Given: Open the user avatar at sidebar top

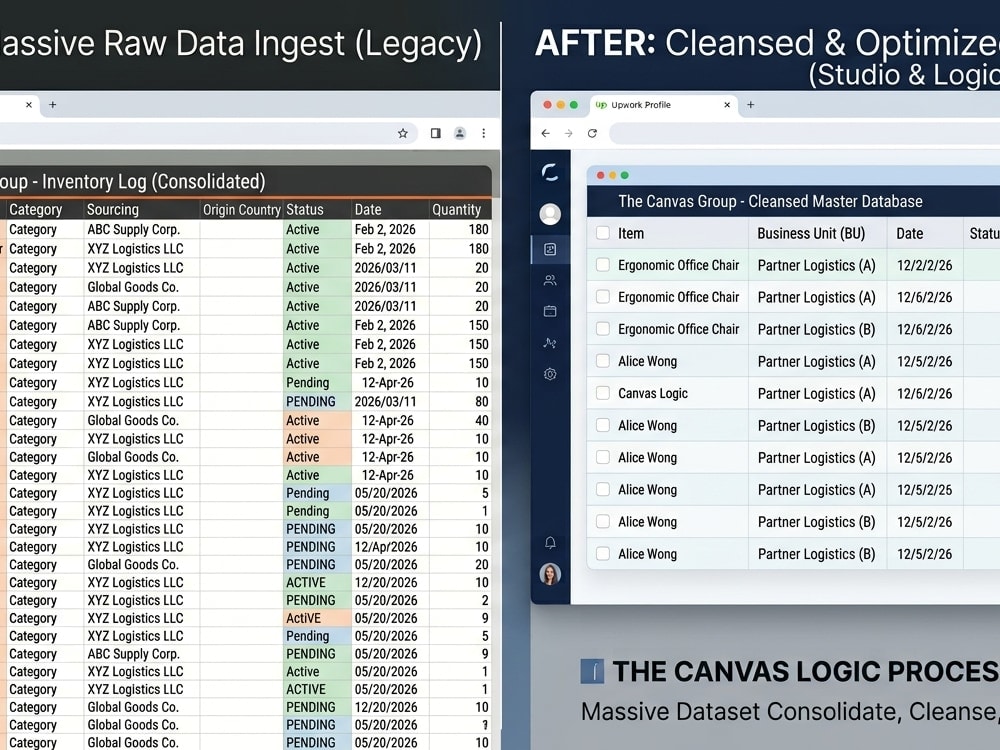Looking at the screenshot, I should click(550, 214).
